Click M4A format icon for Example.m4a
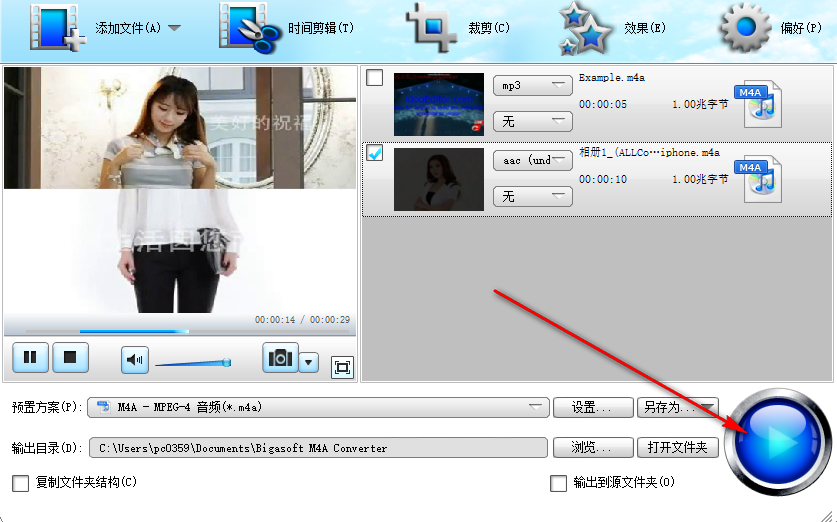837x522 pixels. 759,105
